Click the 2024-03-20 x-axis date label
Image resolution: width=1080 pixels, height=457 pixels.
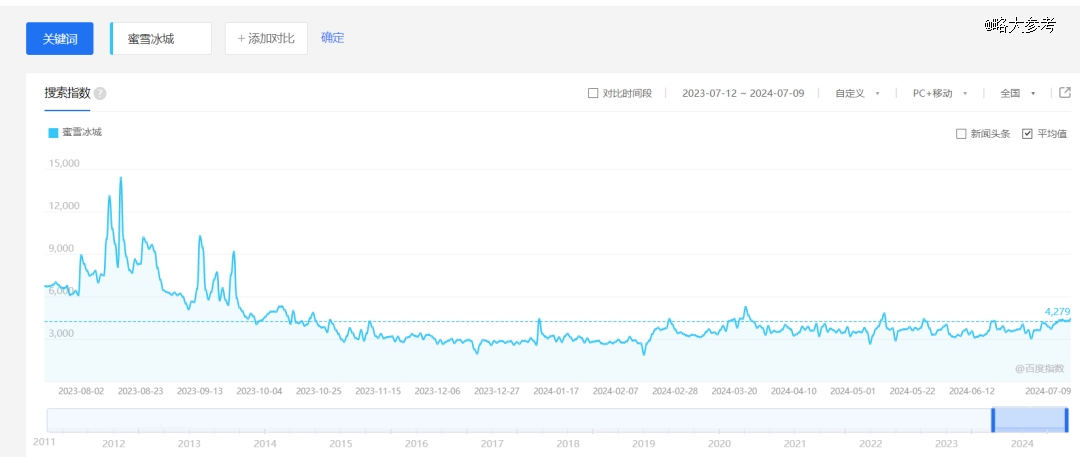point(734,391)
